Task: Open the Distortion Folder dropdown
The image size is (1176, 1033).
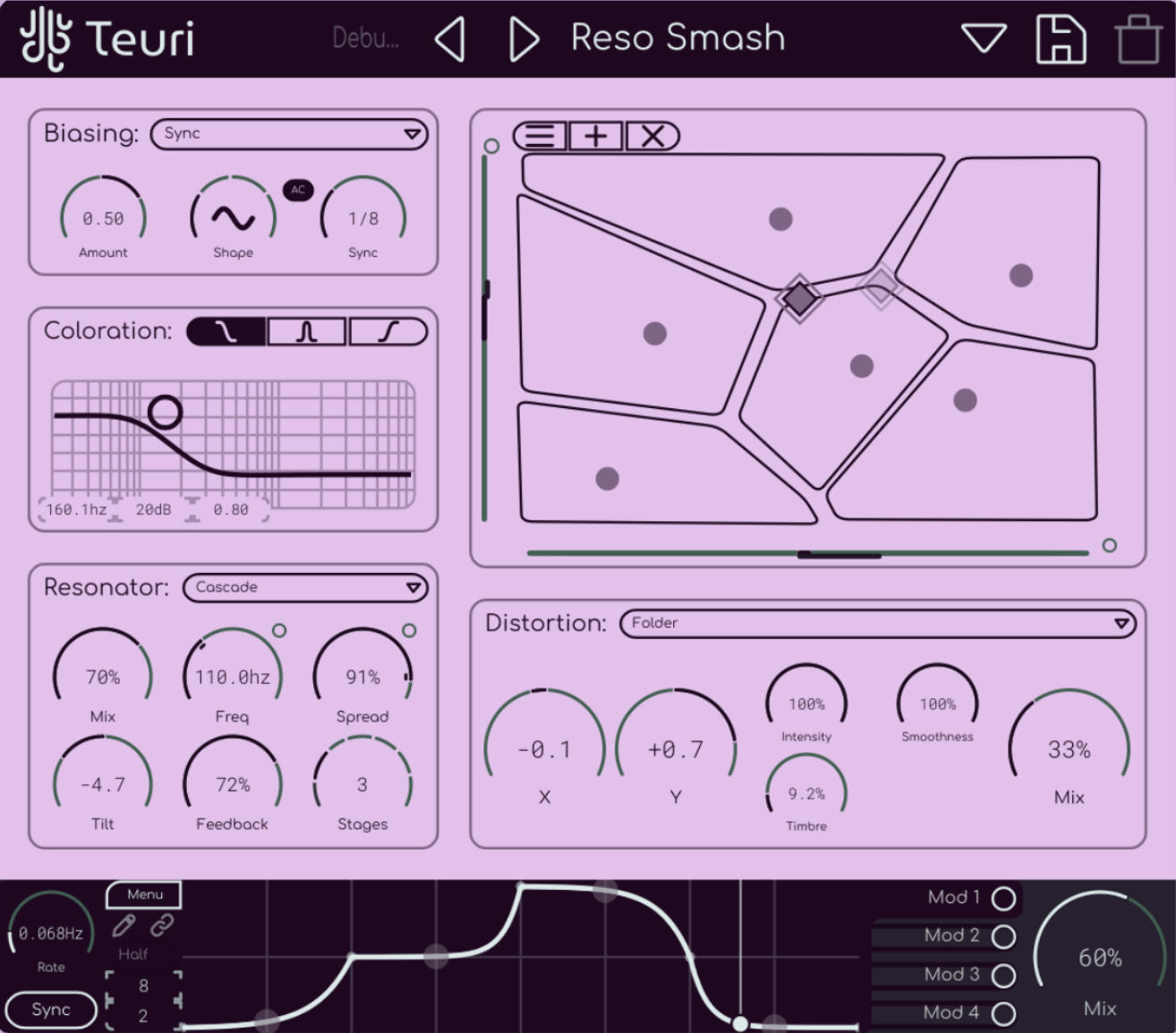Action: tap(878, 624)
